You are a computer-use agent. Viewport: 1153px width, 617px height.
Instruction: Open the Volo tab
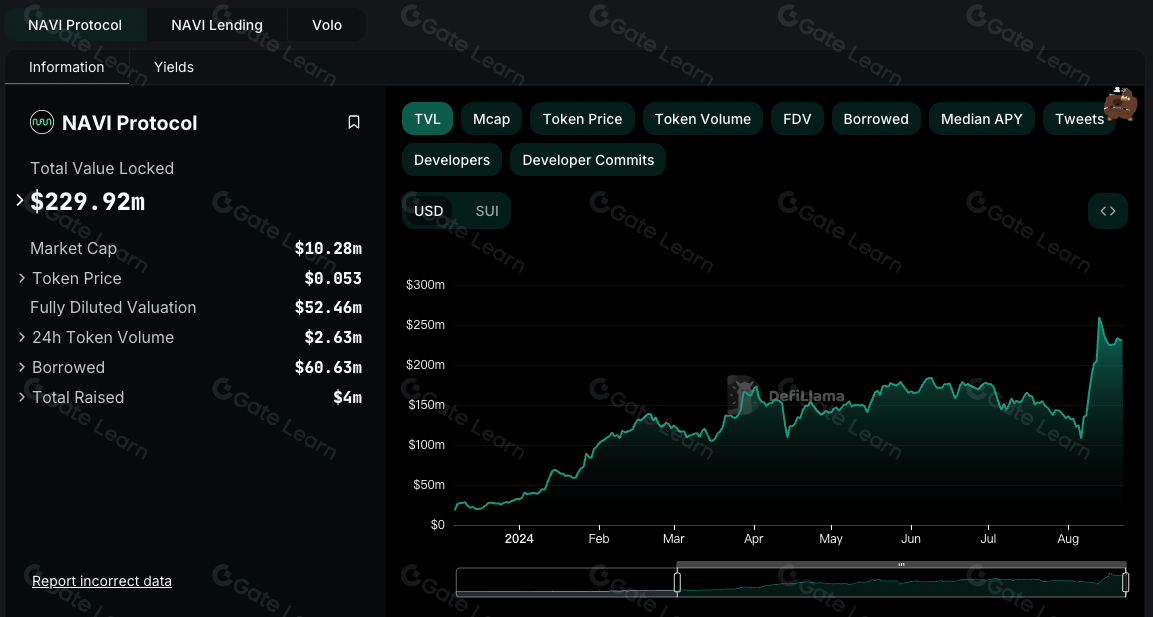point(327,25)
